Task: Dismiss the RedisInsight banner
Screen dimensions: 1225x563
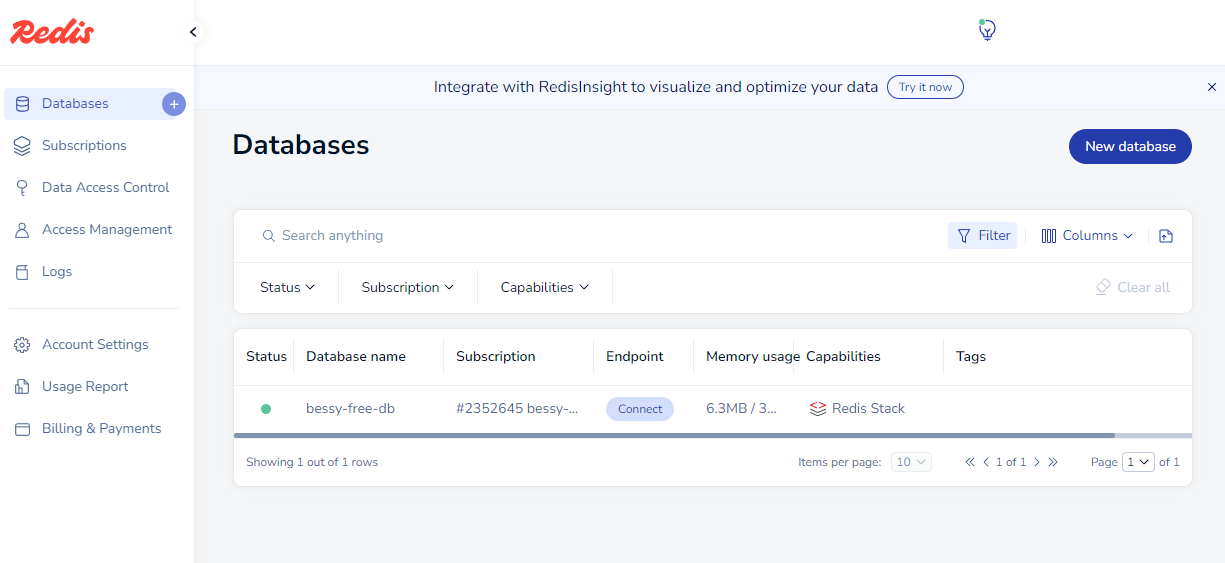Action: tap(1212, 87)
